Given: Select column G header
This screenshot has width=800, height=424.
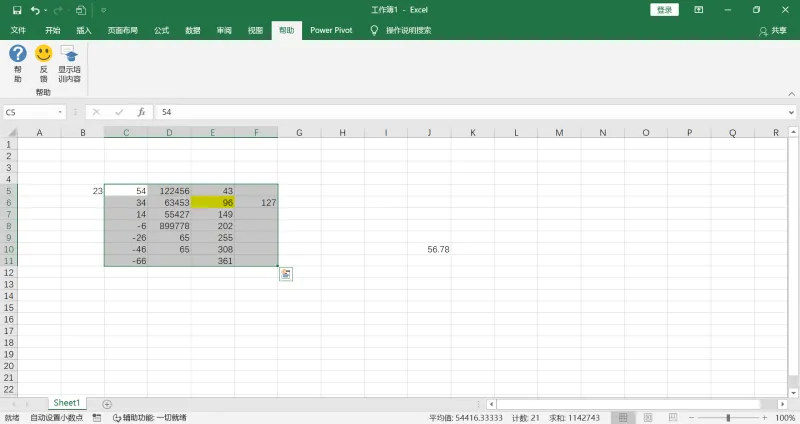Looking at the screenshot, I should click(299, 133).
